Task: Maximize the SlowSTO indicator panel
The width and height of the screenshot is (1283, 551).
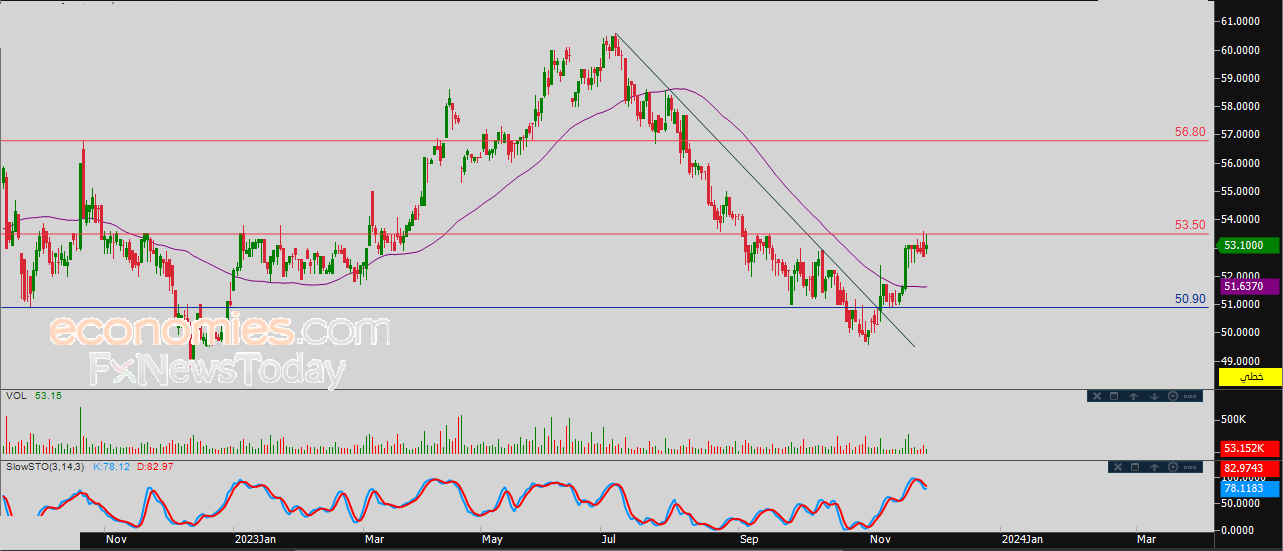Action: coord(1135,467)
